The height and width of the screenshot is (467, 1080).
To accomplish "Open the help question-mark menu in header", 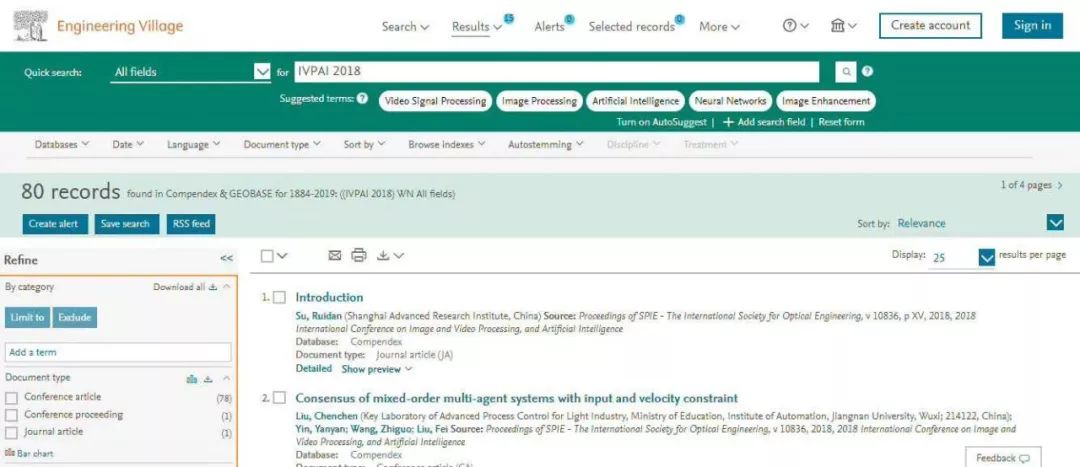I will coord(795,26).
